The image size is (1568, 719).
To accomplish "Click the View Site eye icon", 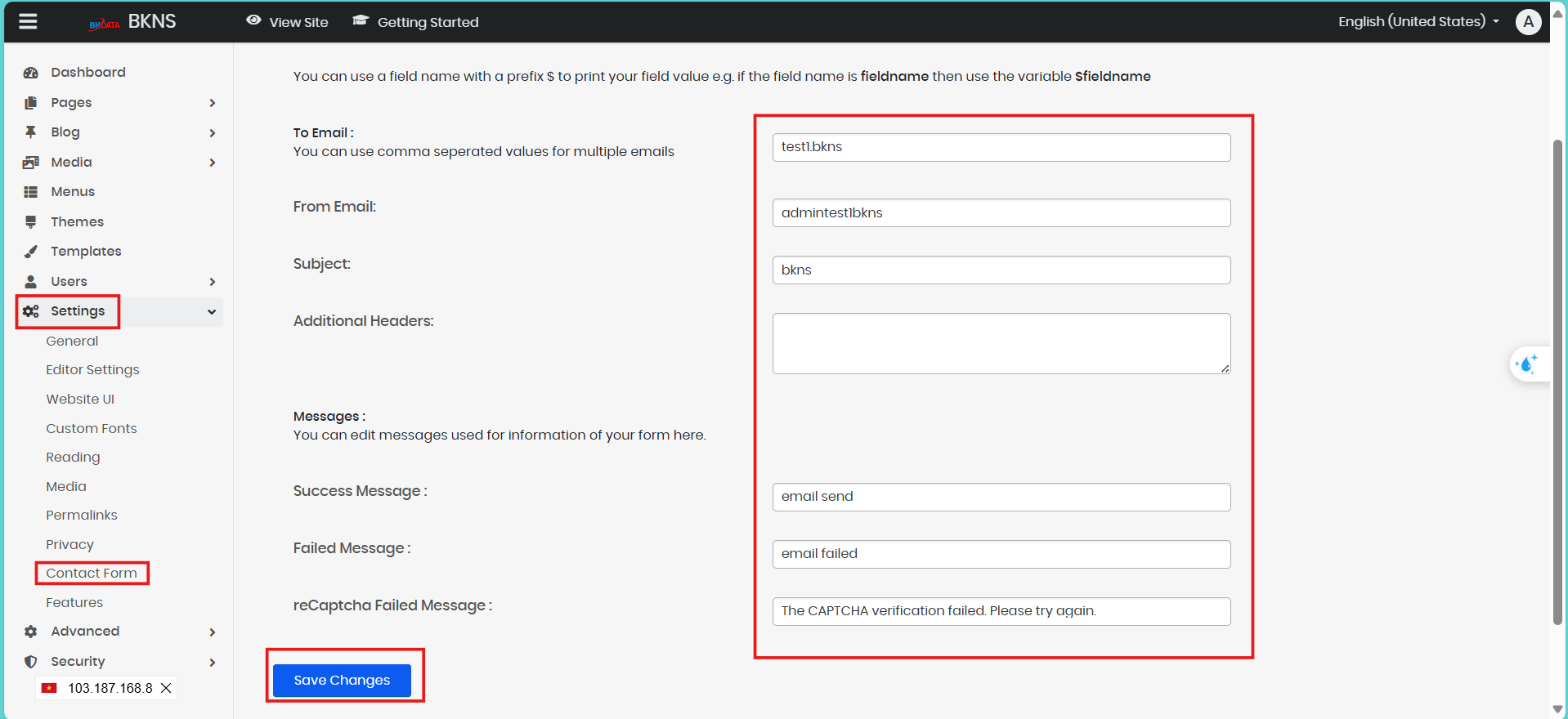I will [254, 20].
